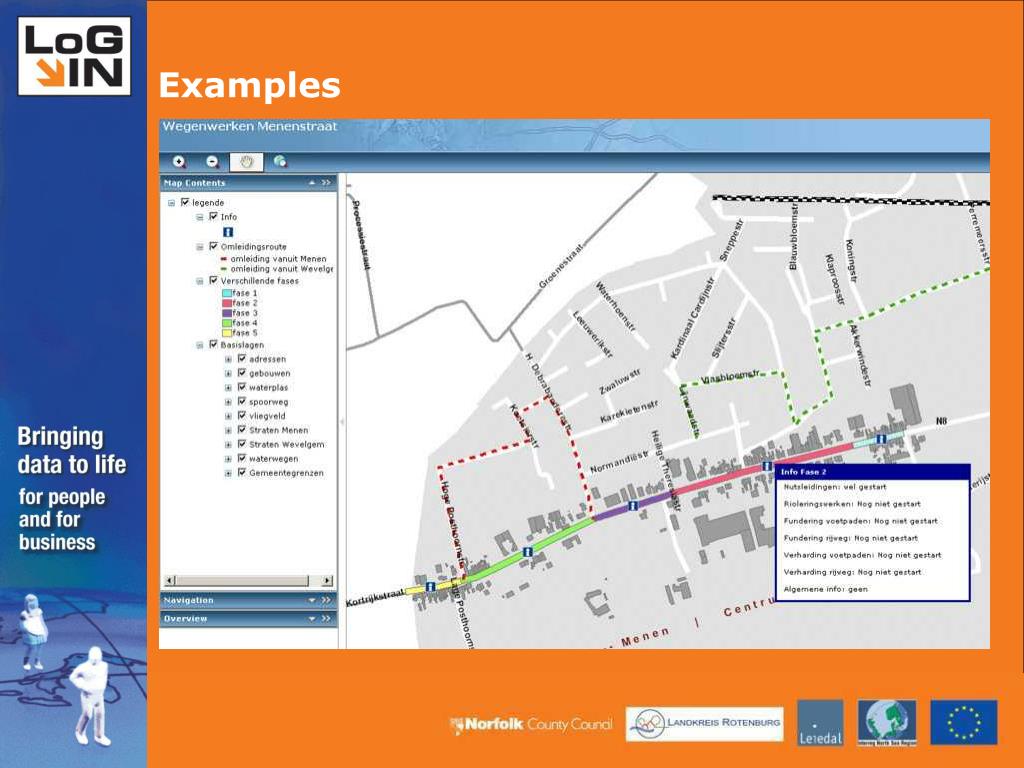
Task: Click the Nutsleidingen: wel gestart line
Action: (x=835, y=487)
